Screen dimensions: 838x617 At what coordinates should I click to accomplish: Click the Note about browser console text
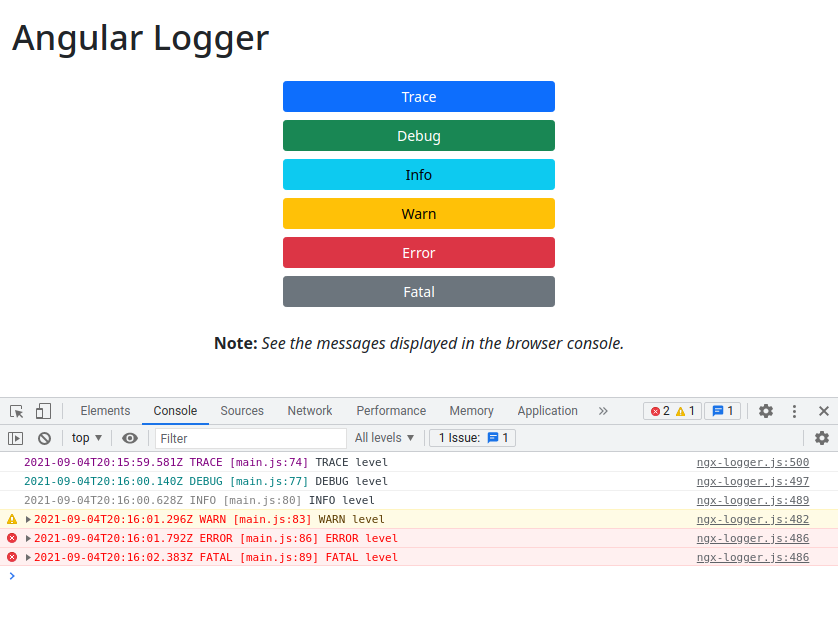(x=419, y=343)
